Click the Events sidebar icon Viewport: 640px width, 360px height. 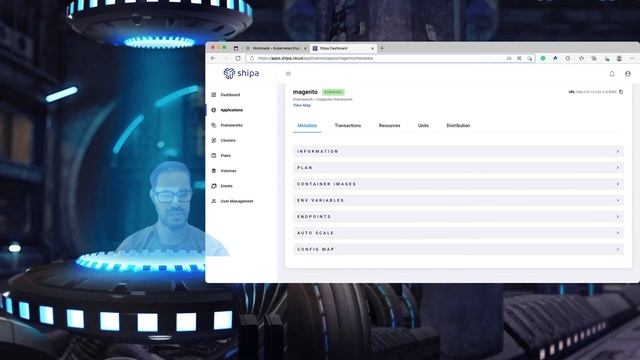213,186
